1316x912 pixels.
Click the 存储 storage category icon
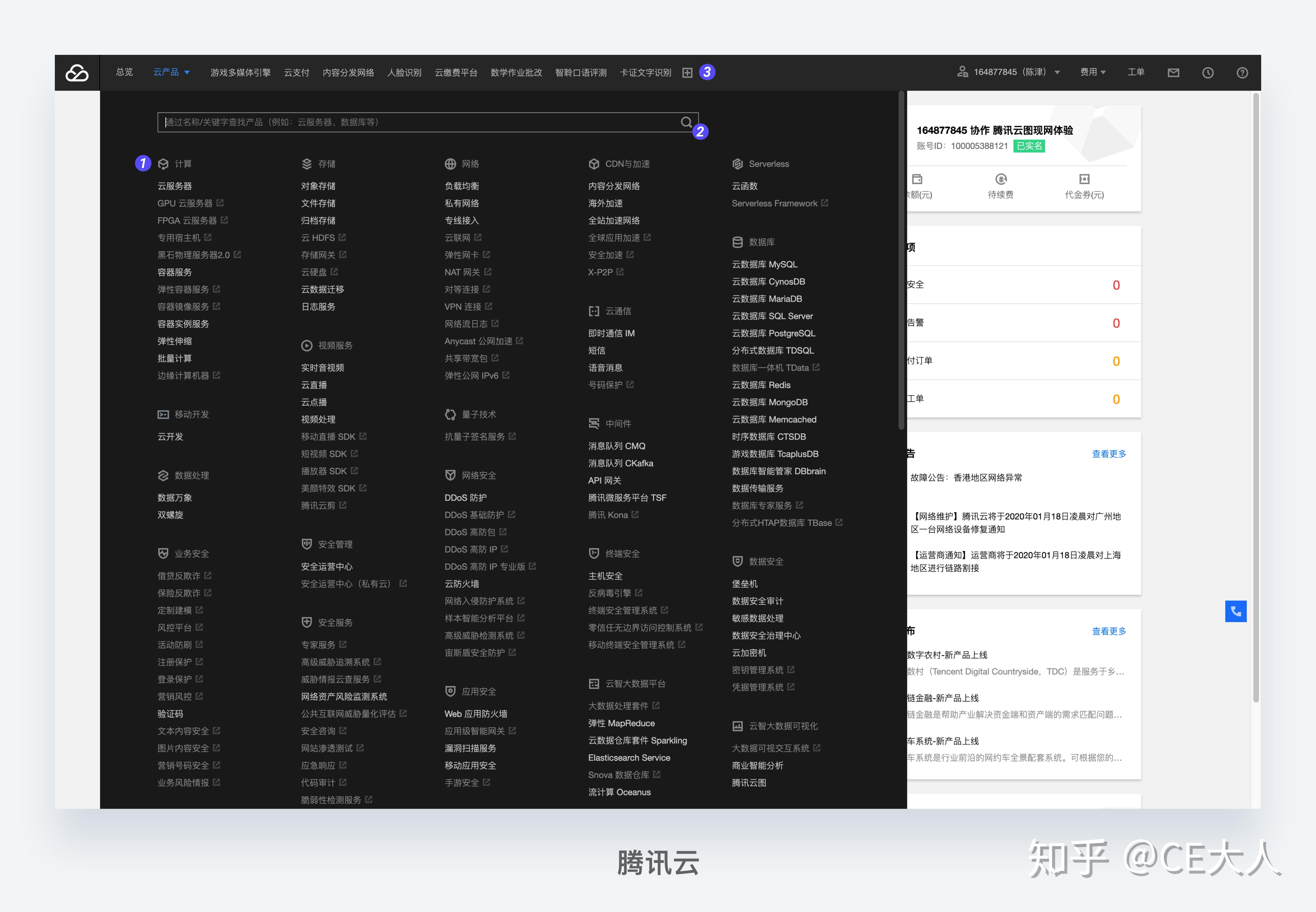coord(307,164)
